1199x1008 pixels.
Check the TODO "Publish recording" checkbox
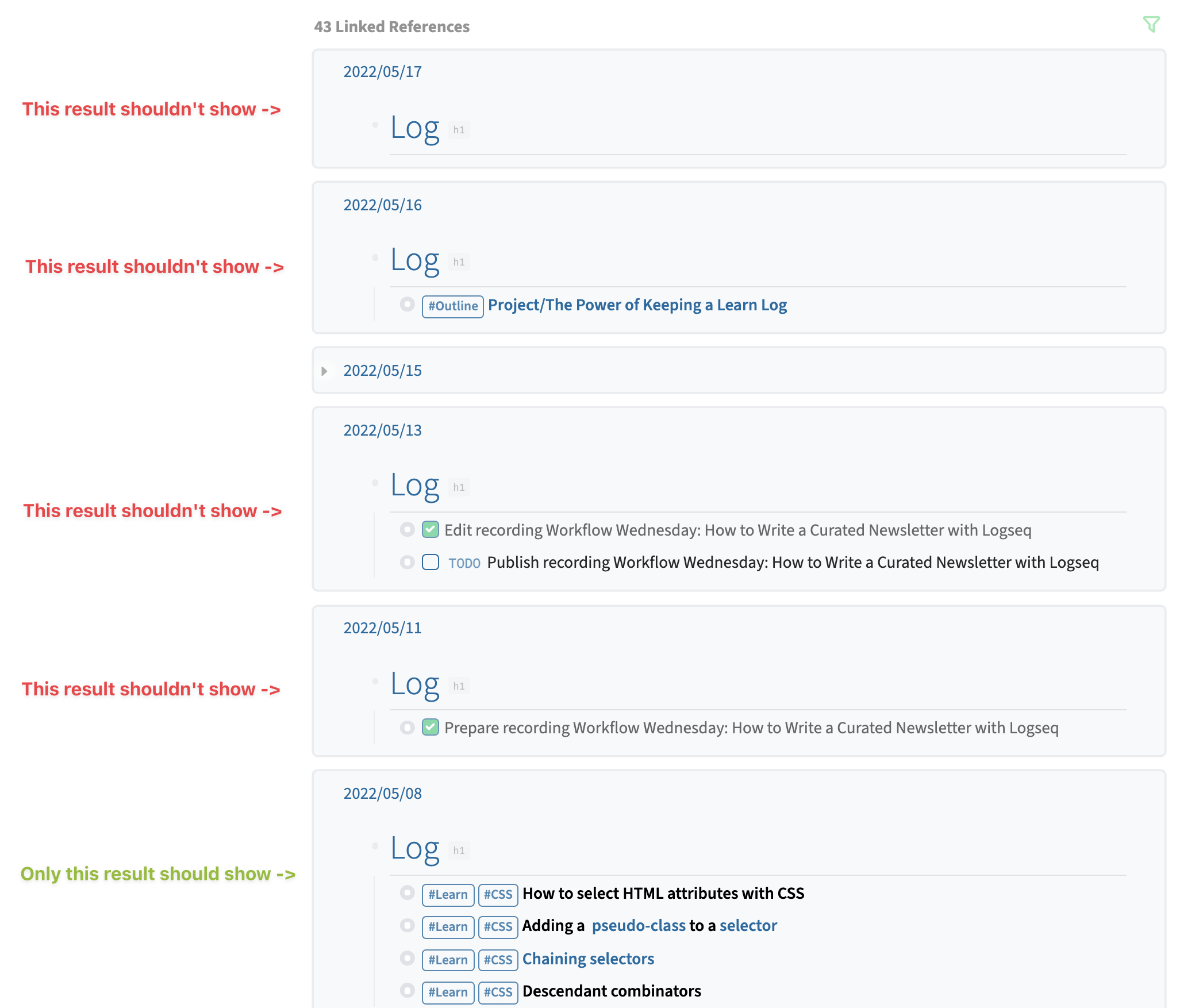click(431, 562)
